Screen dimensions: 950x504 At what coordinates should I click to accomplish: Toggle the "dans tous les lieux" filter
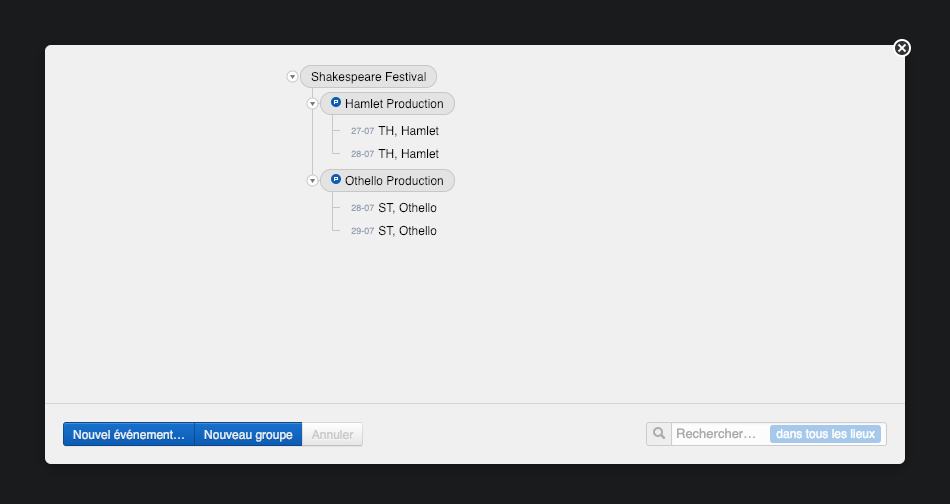(825, 434)
